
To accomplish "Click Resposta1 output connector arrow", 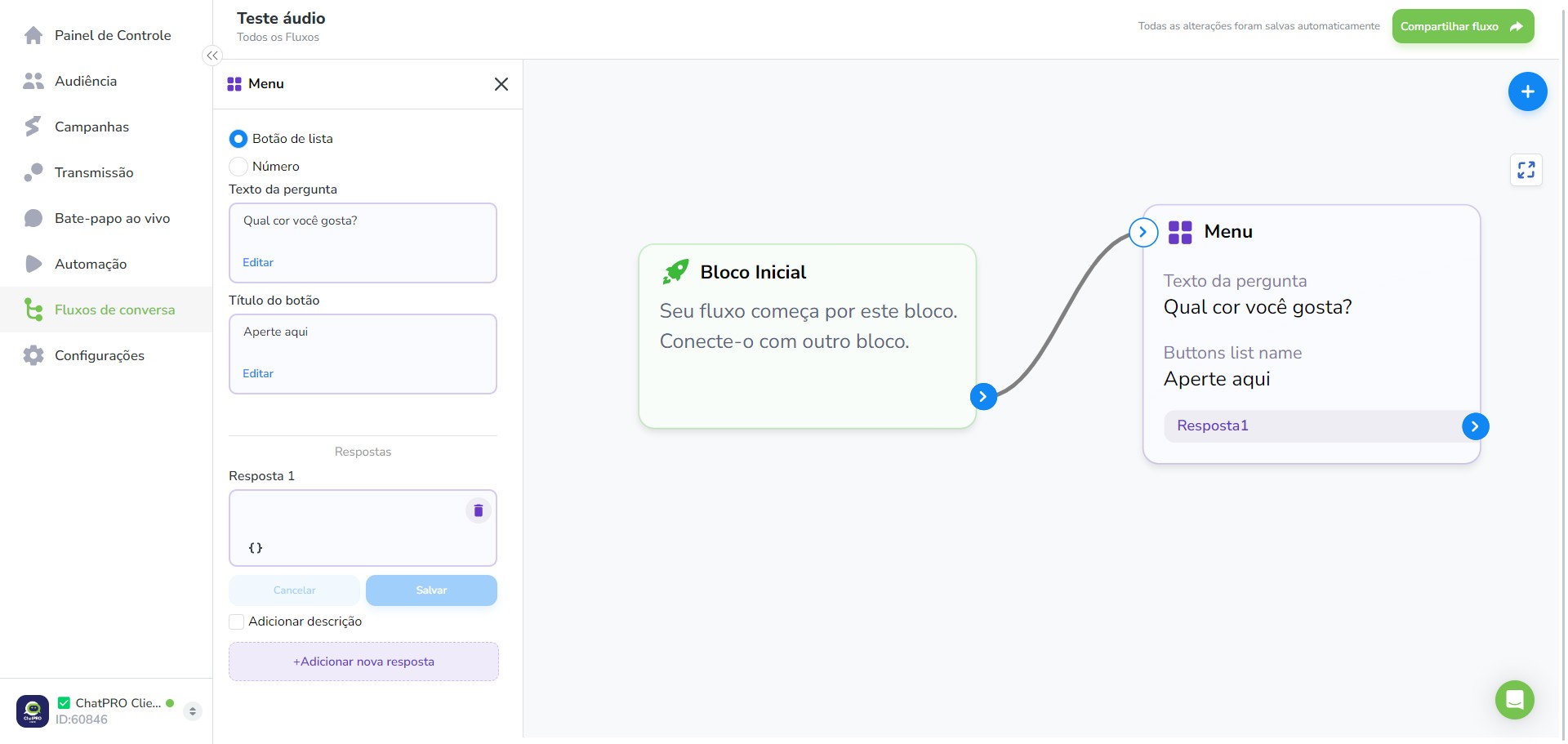I will click(1475, 426).
